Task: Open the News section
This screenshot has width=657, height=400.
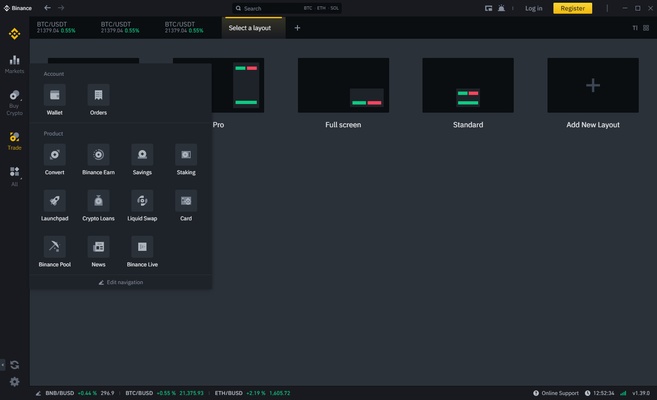Action: coord(98,252)
